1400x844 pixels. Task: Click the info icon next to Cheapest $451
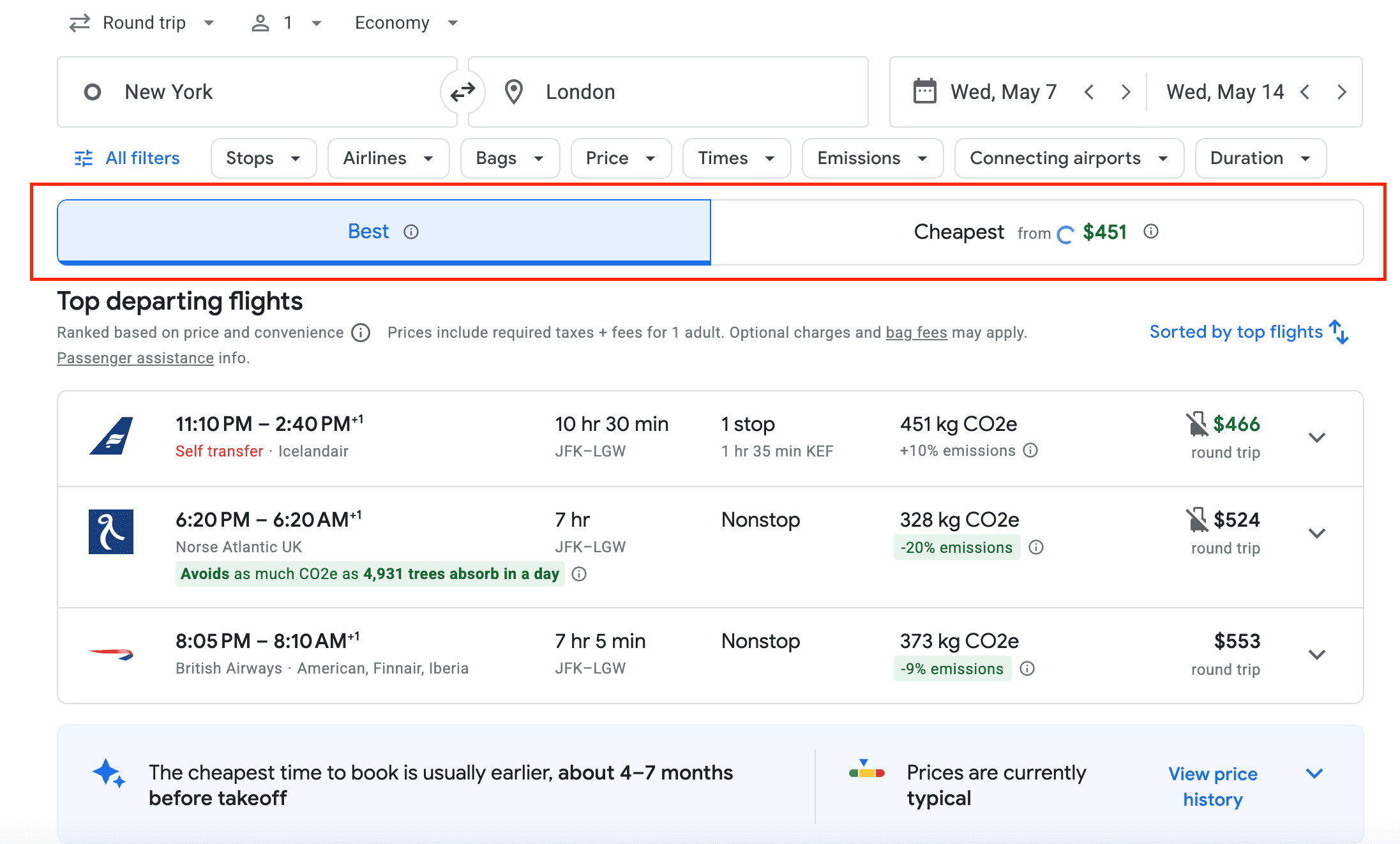[1151, 231]
